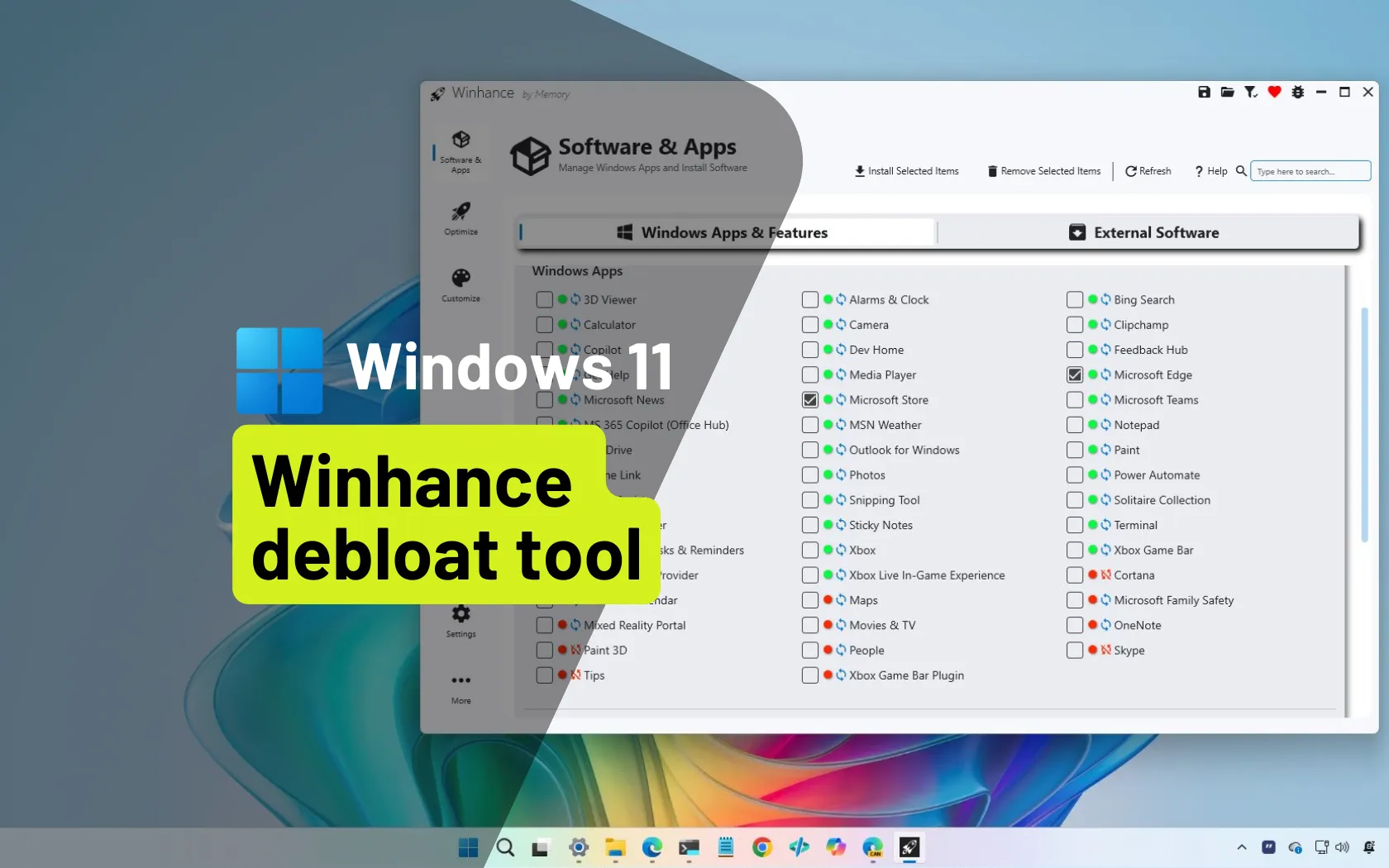
Task: Check the 3D Viewer checkbox
Action: (x=544, y=299)
